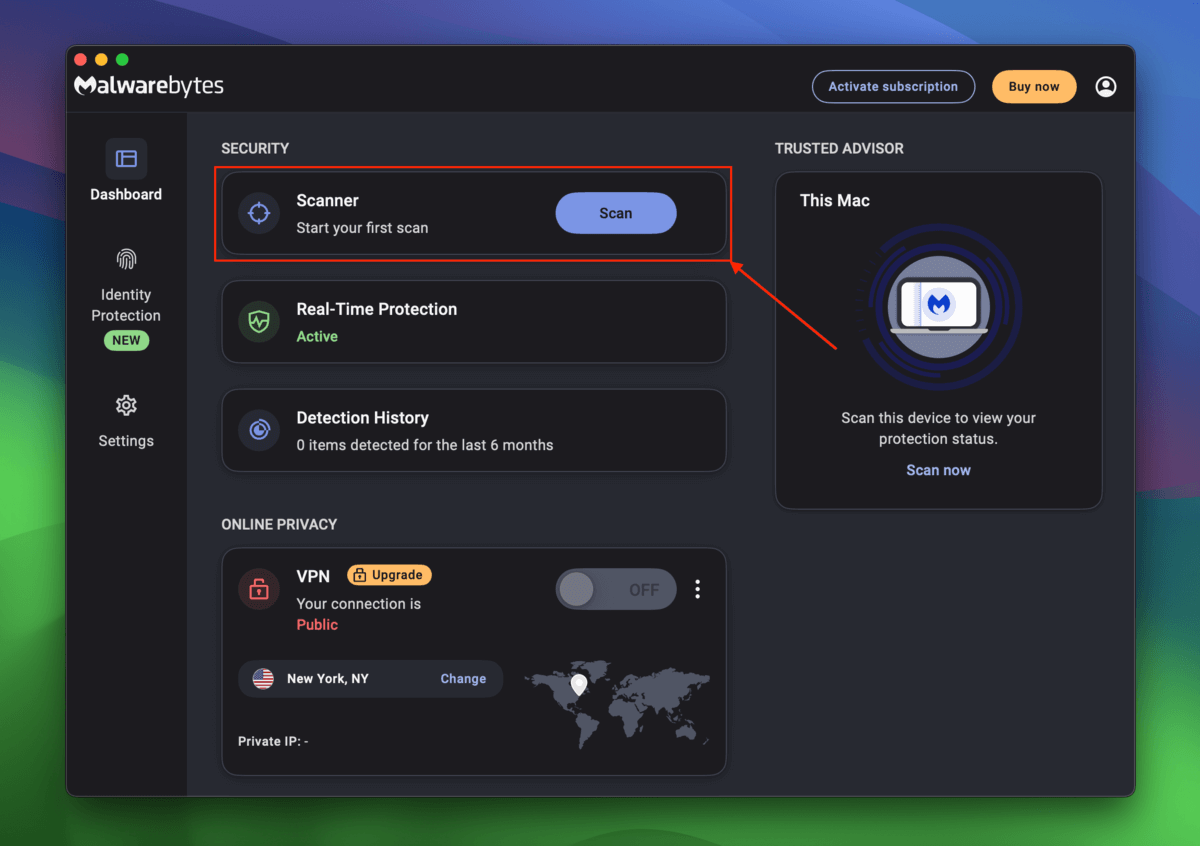Screen dimensions: 1200x846
Task: Click the green Active status text
Action: click(317, 337)
